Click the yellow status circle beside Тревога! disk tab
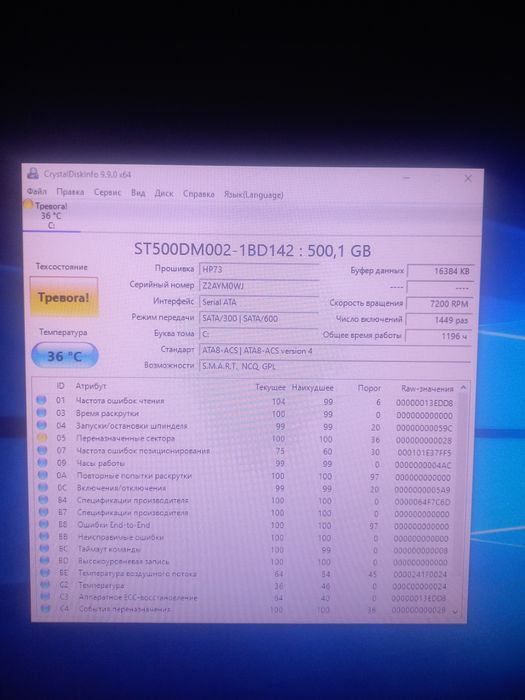Image resolution: width=525 pixels, height=700 pixels. (28, 205)
